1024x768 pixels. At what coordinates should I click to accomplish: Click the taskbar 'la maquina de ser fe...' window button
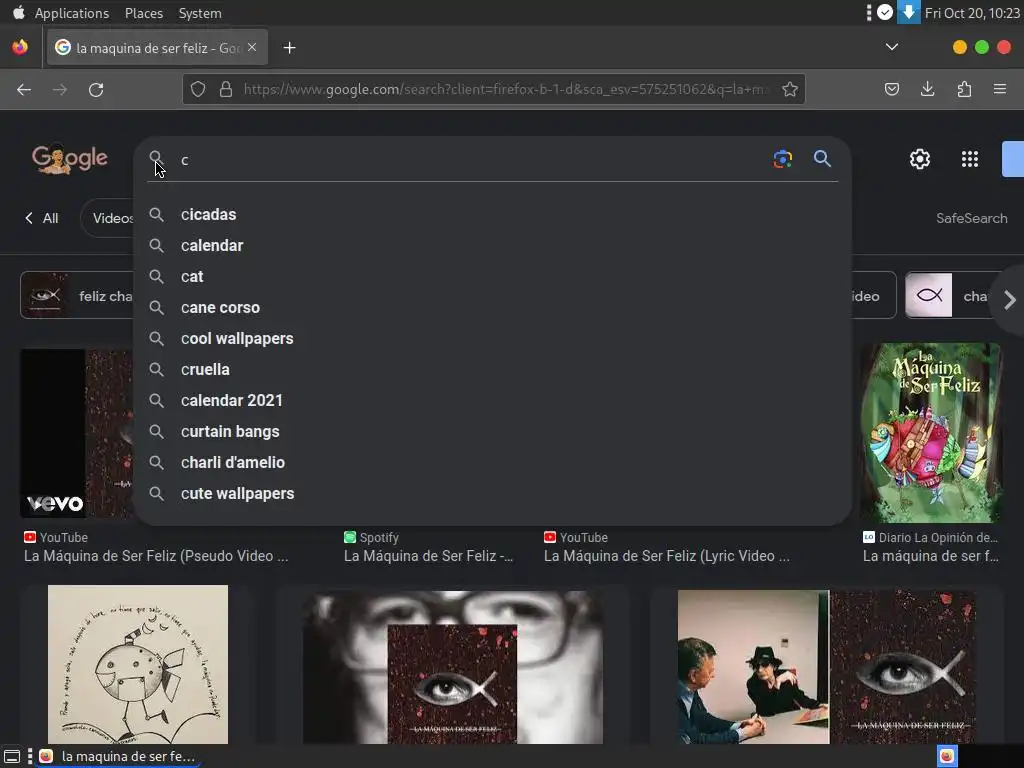click(x=118, y=756)
